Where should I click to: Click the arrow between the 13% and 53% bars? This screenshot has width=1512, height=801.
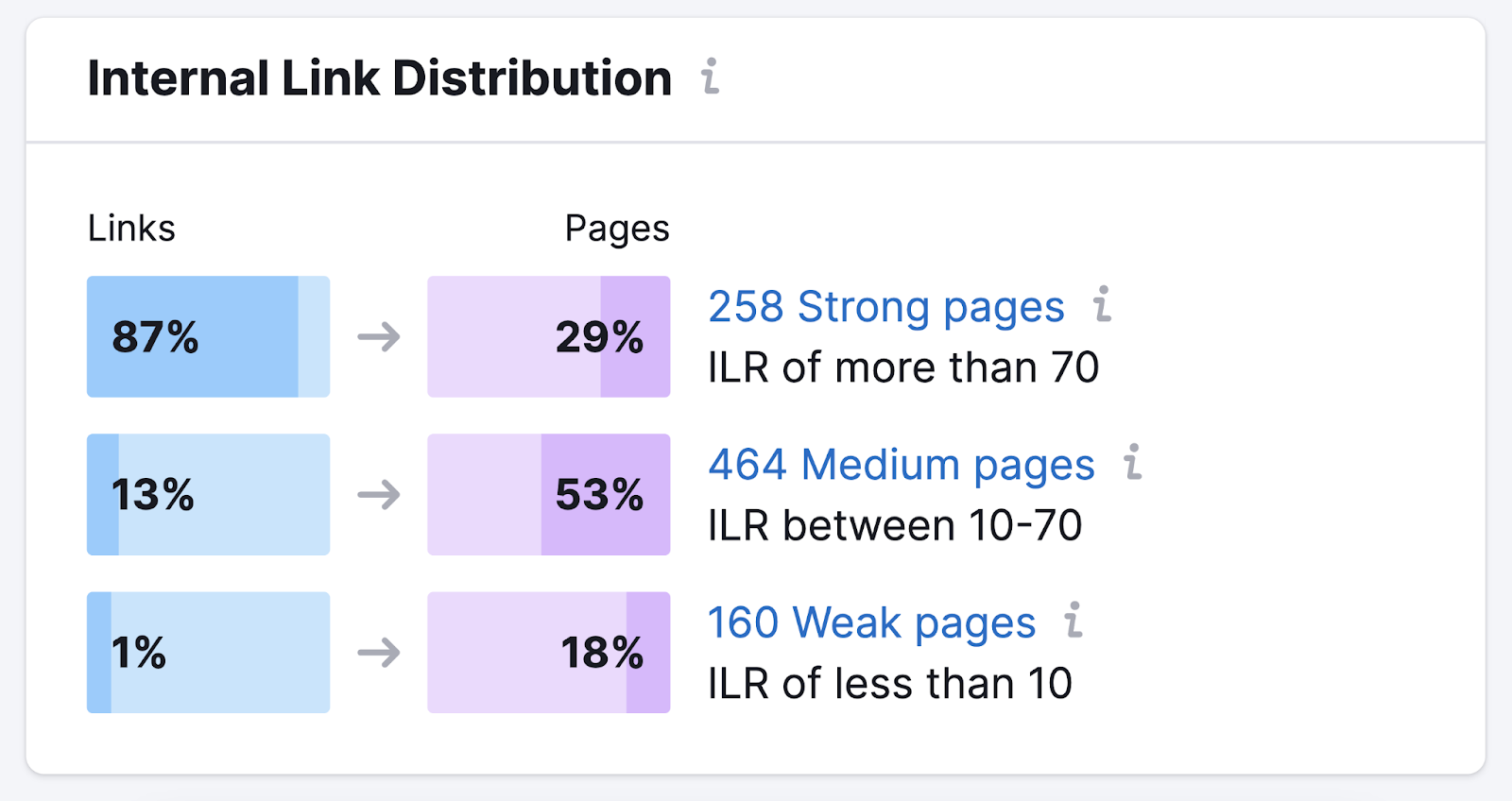pyautogui.click(x=379, y=495)
